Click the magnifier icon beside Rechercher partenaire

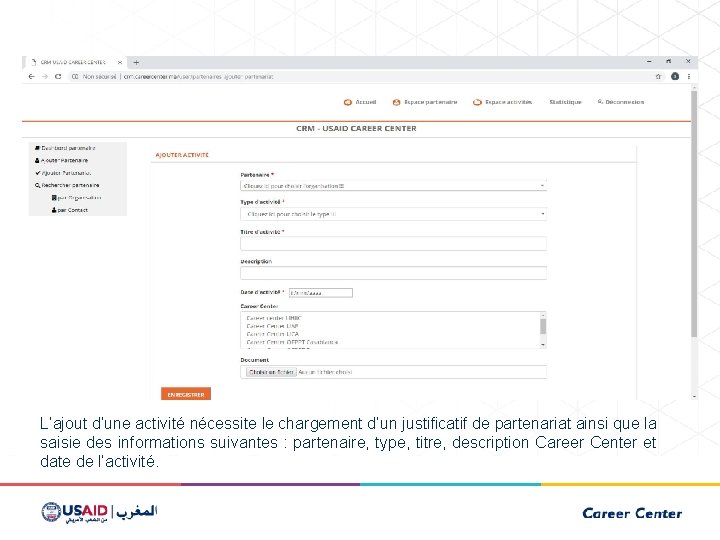38,186
